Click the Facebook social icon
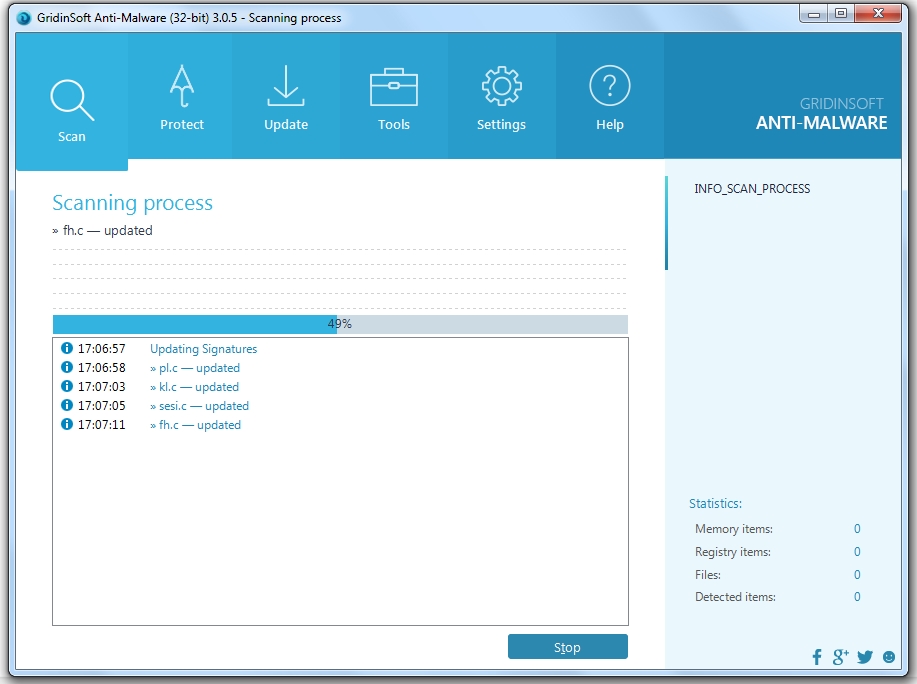The height and width of the screenshot is (684, 917). point(817,657)
